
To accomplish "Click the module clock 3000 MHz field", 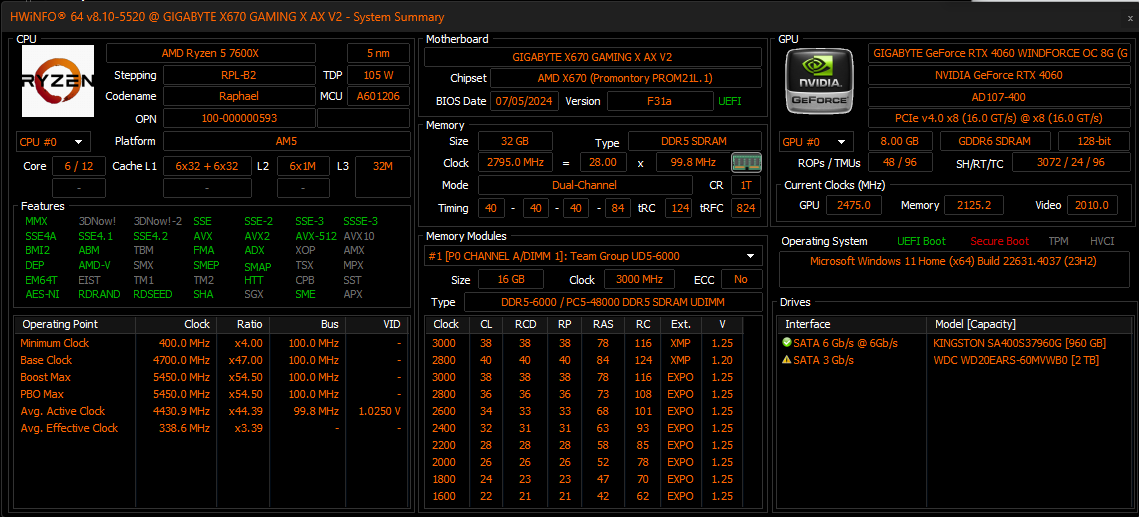I will pyautogui.click(x=640, y=279).
